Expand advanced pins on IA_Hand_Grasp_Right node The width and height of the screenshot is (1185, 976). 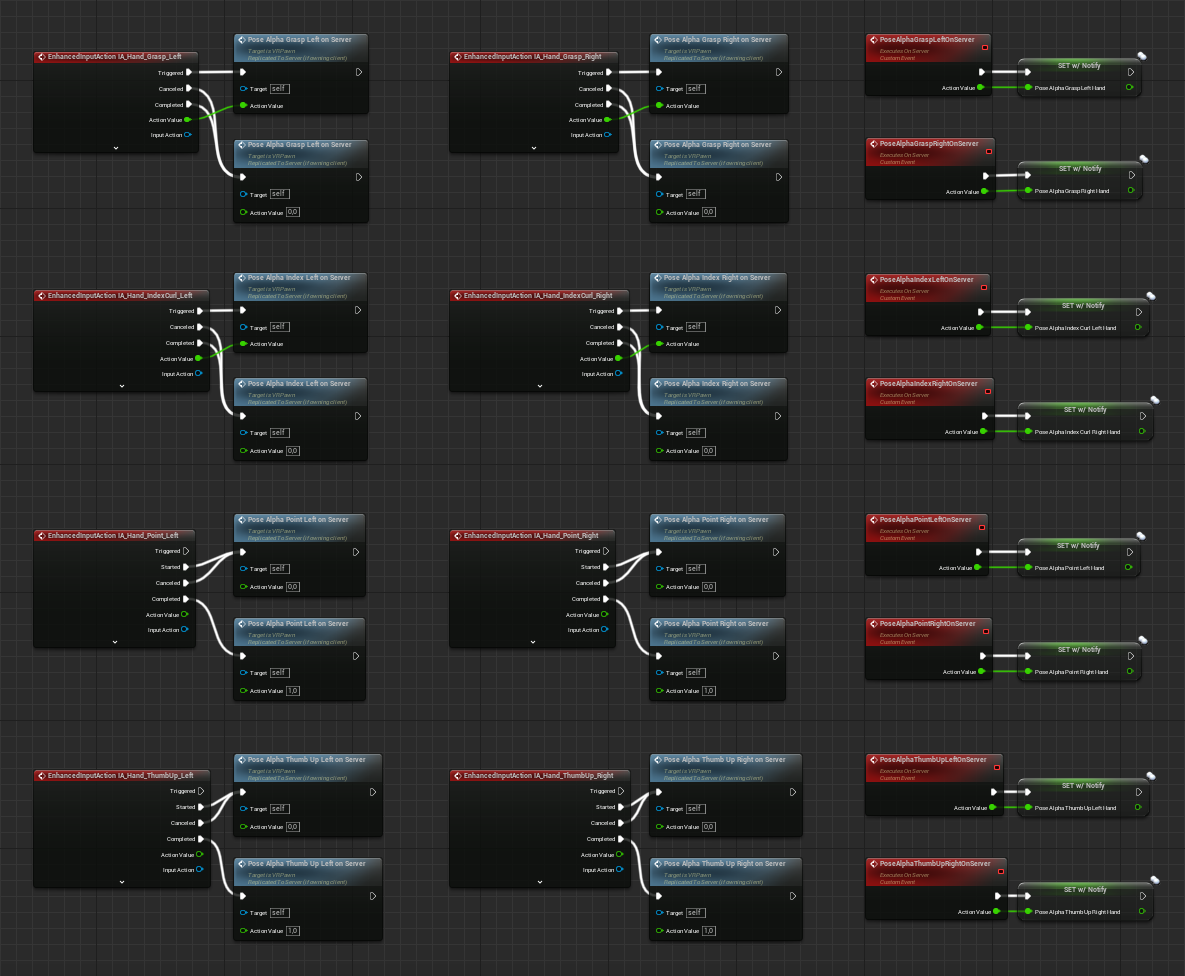click(x=534, y=148)
